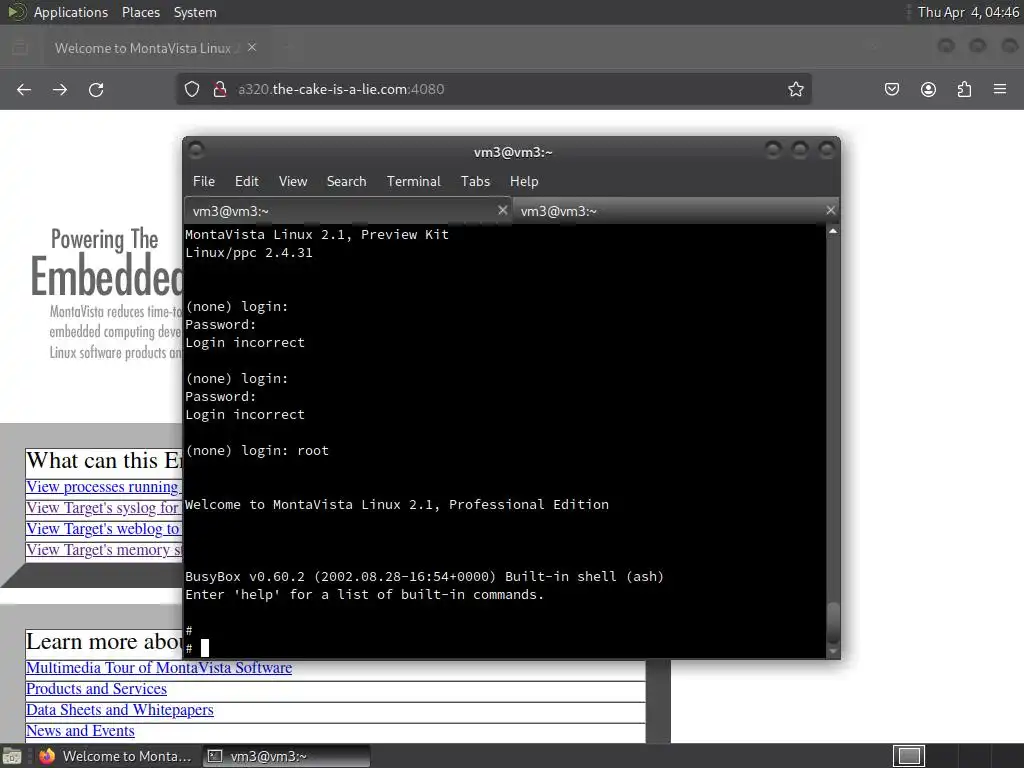
Task: Click the insecure connection padlock icon
Action: click(x=220, y=89)
